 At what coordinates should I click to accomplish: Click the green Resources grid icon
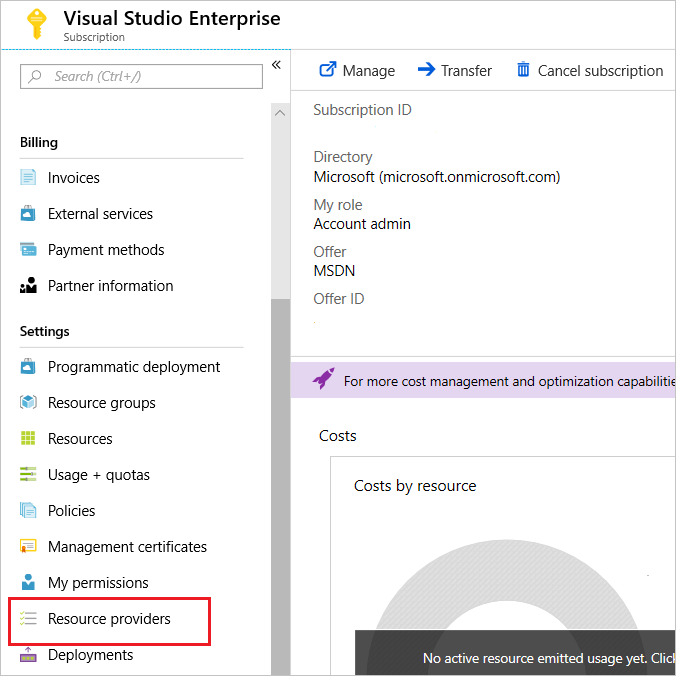pyautogui.click(x=28, y=438)
